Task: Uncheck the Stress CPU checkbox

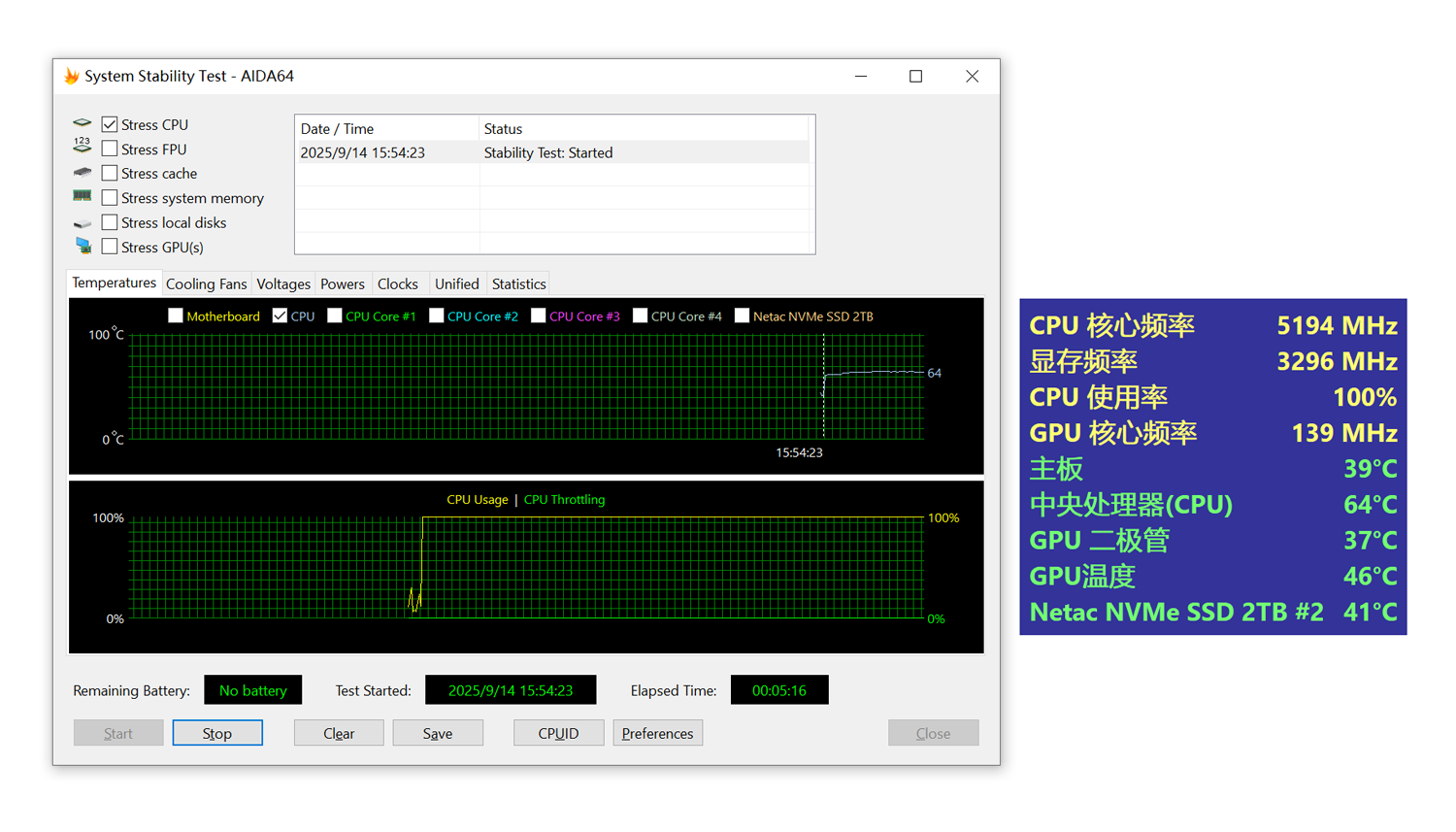Action: [110, 124]
